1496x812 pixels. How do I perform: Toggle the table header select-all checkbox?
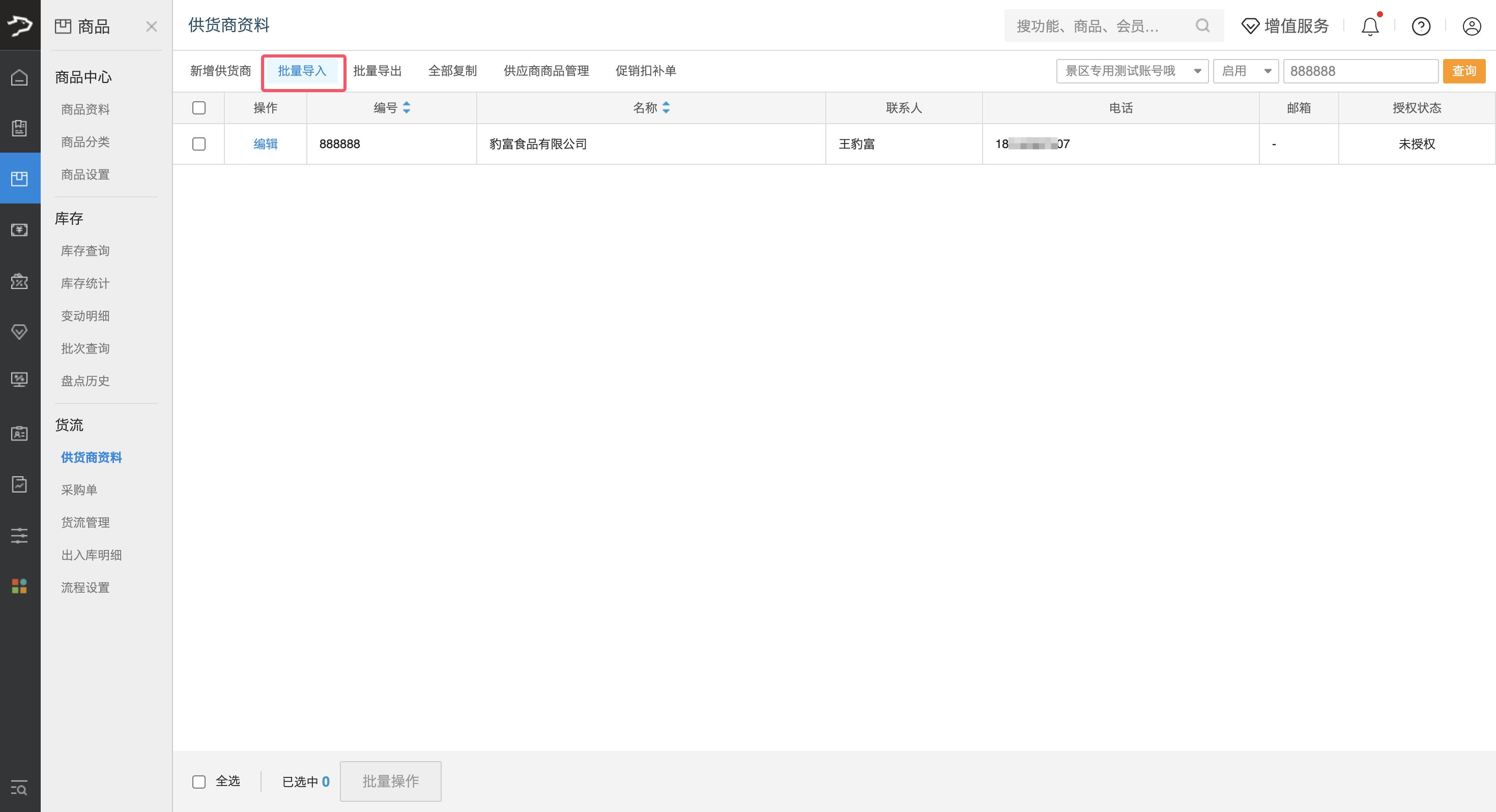[198, 108]
